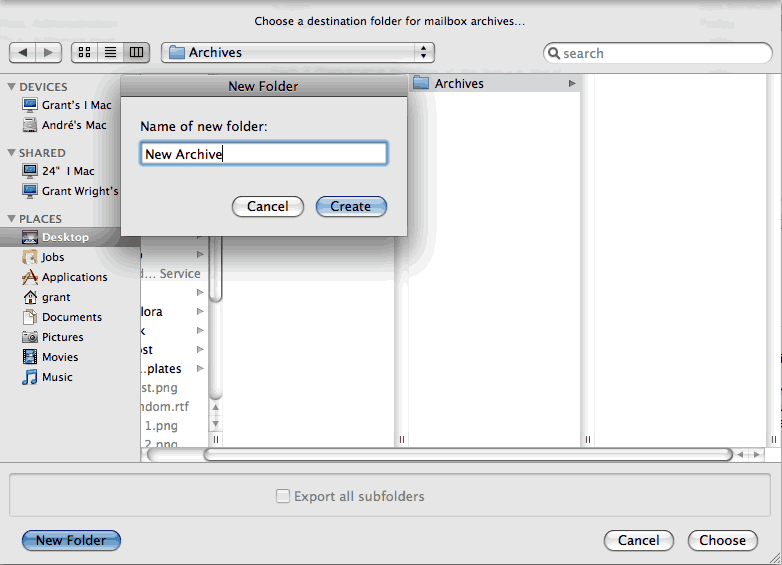Screen dimensions: 782x565
Task: Expand the lora folder arrow
Action: coord(200,311)
